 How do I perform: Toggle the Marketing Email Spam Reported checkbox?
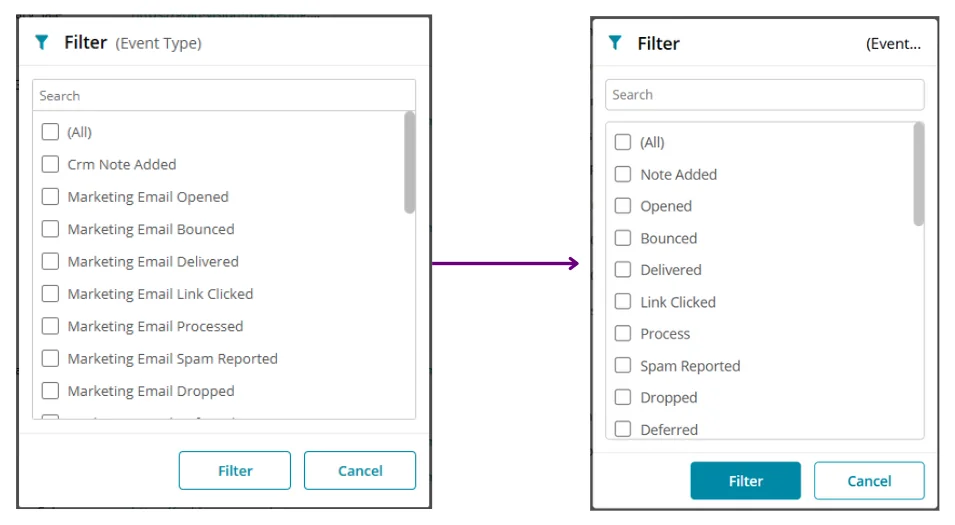50,359
